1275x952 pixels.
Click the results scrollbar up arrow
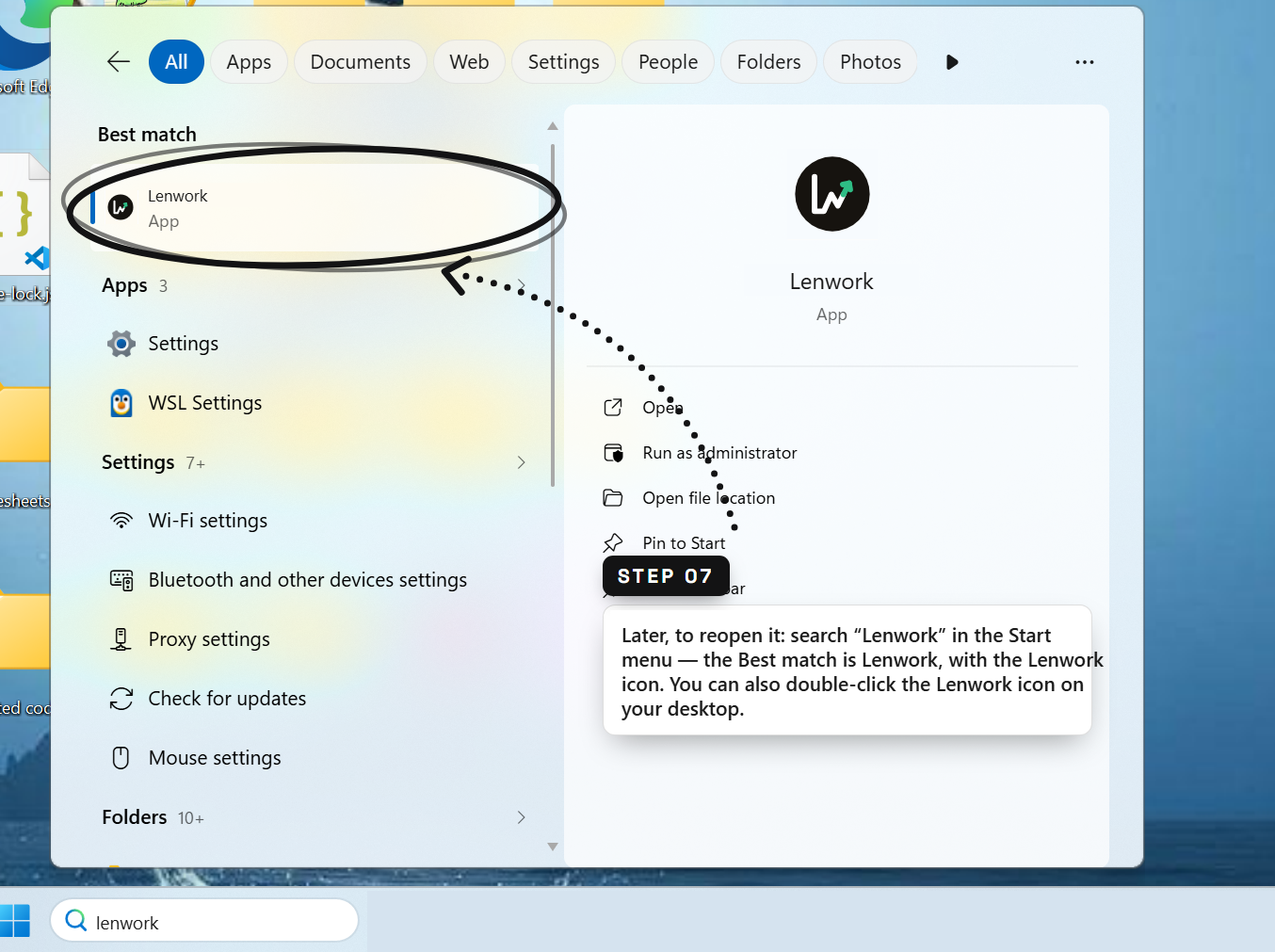[x=553, y=125]
